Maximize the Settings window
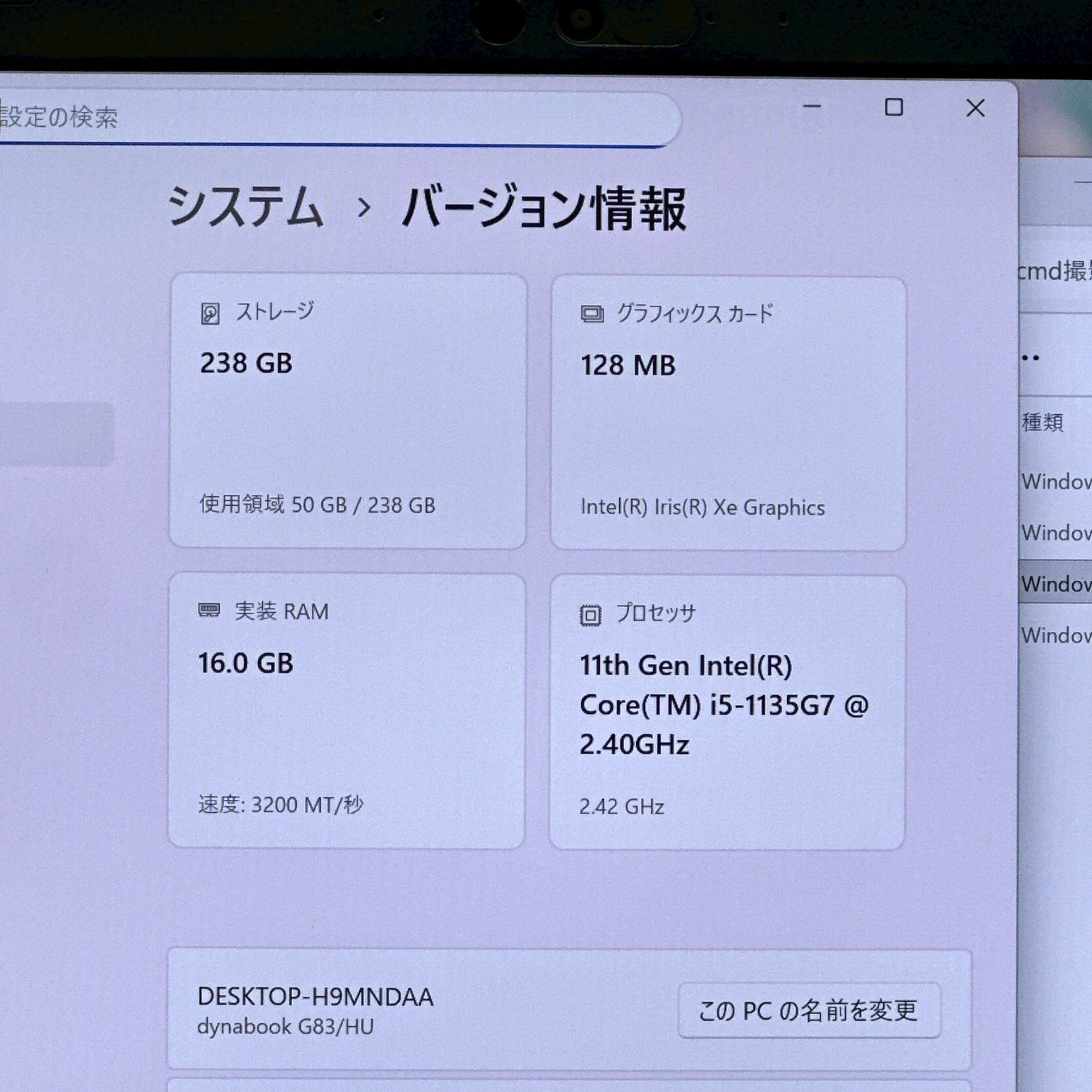This screenshot has width=1092, height=1092. (x=894, y=108)
